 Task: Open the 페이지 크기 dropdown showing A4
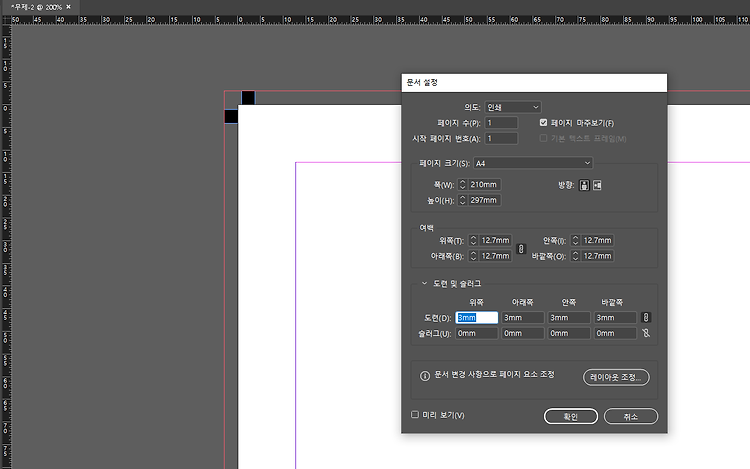coord(533,163)
